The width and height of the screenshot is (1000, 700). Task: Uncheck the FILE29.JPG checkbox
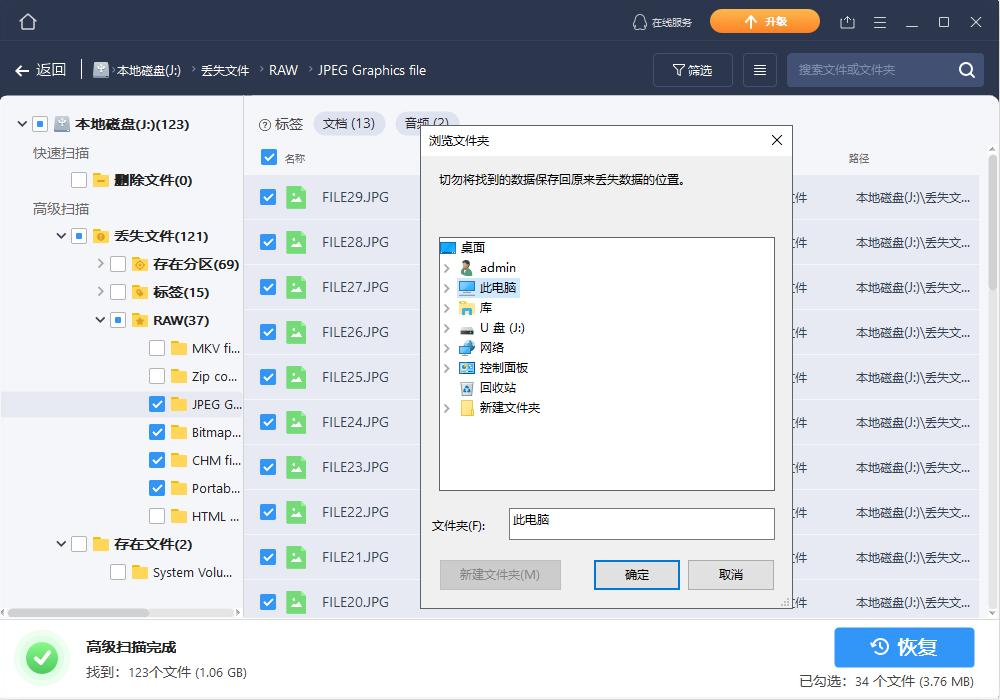point(268,197)
